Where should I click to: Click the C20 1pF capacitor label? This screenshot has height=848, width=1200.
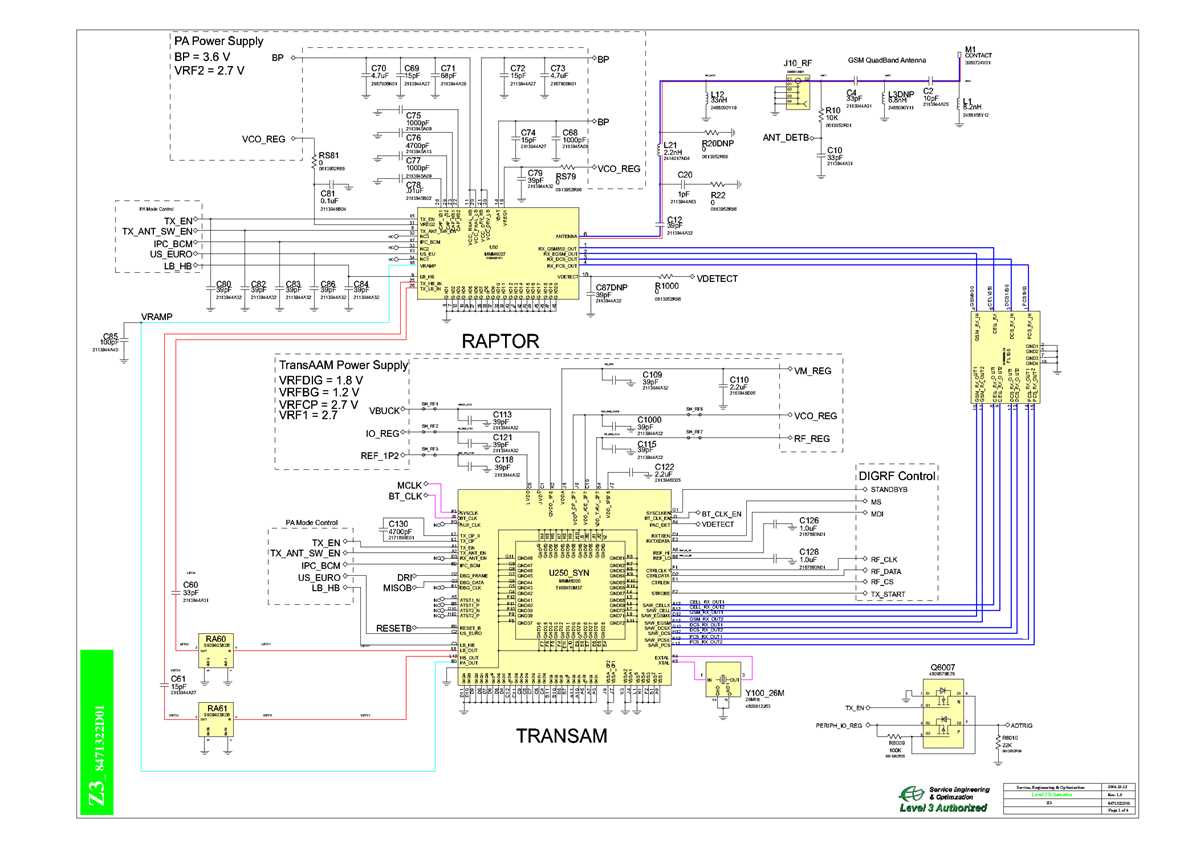pyautogui.click(x=686, y=183)
